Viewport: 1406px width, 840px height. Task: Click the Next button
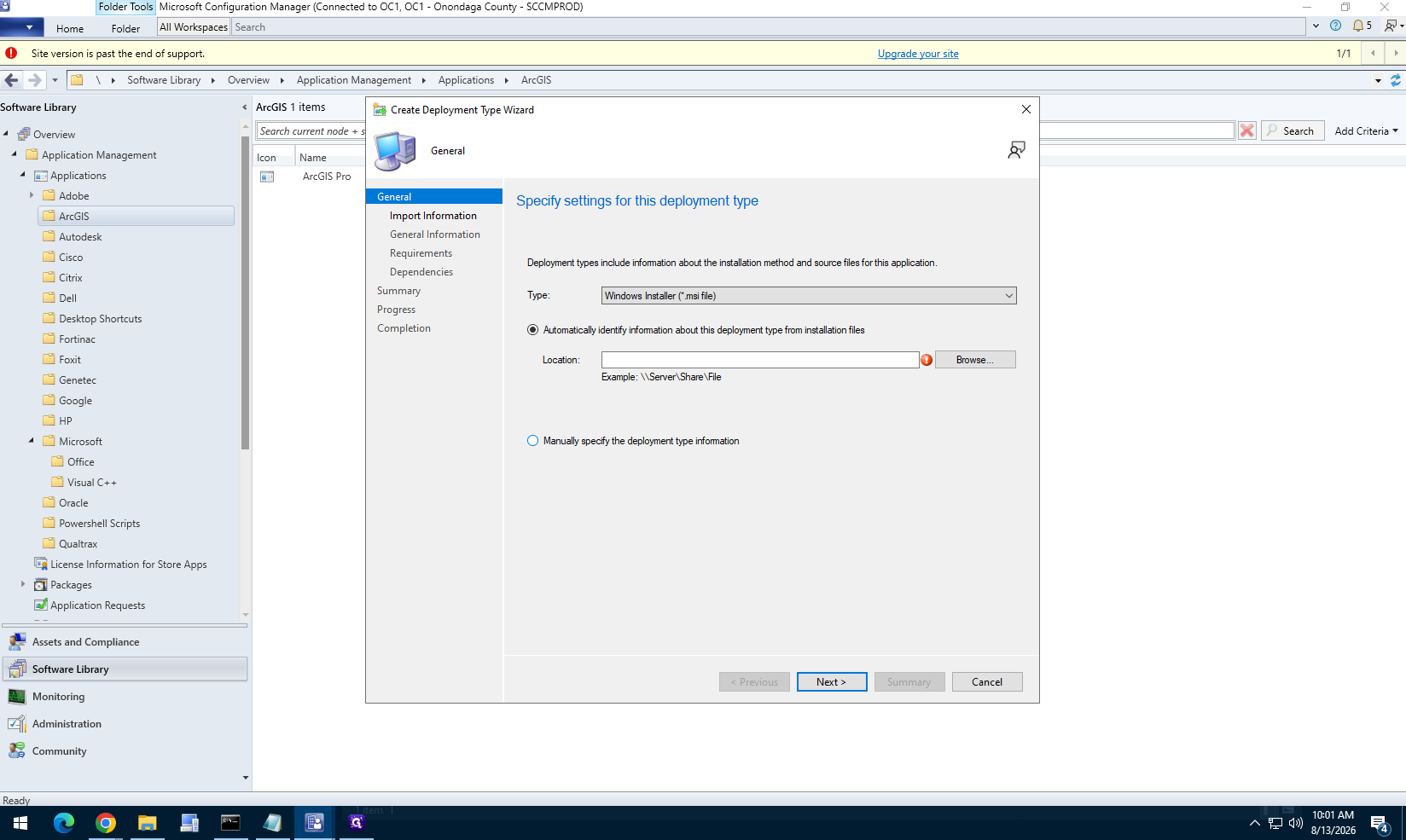tap(832, 682)
